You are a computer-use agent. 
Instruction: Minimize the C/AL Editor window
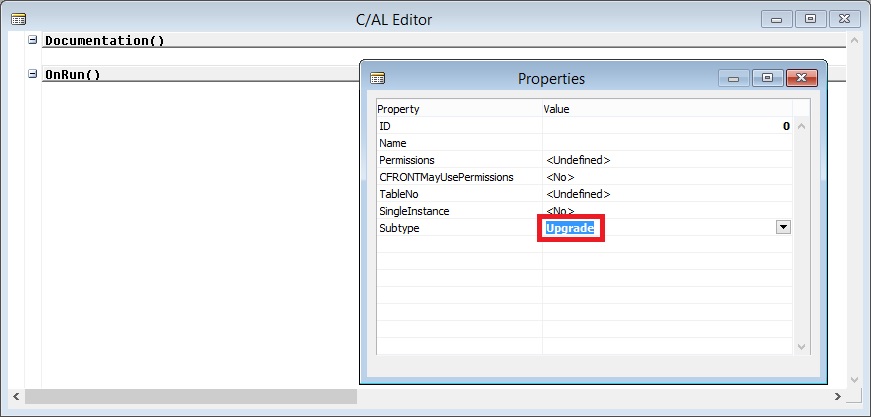pos(777,18)
